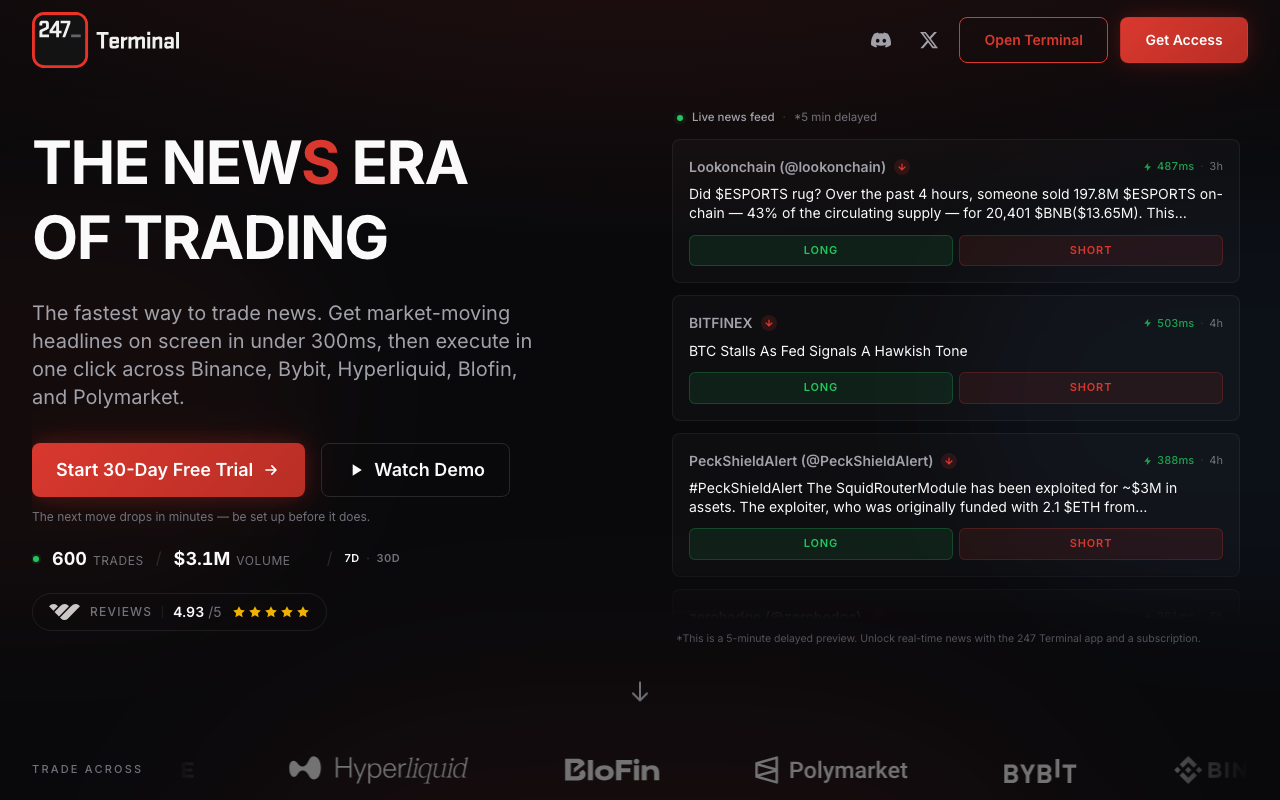Click the Lookonchain (@lookonchain) source name
The height and width of the screenshot is (800, 1280).
point(787,167)
